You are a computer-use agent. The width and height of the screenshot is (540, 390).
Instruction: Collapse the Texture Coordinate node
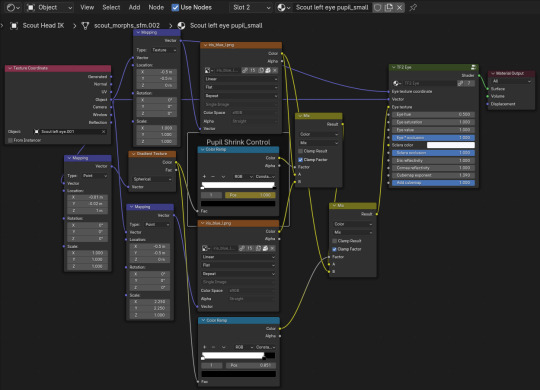click(10, 68)
